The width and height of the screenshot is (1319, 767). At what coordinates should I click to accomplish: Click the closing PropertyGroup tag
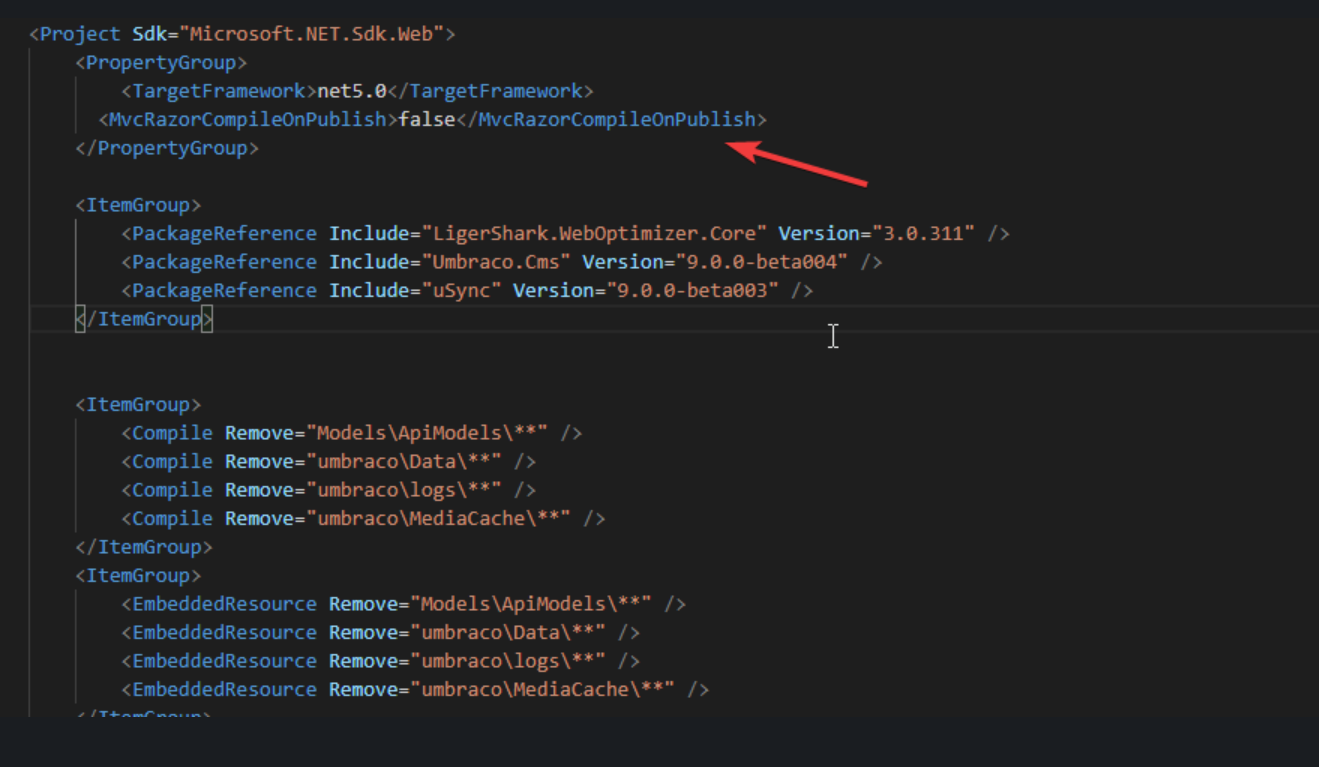(x=167, y=148)
